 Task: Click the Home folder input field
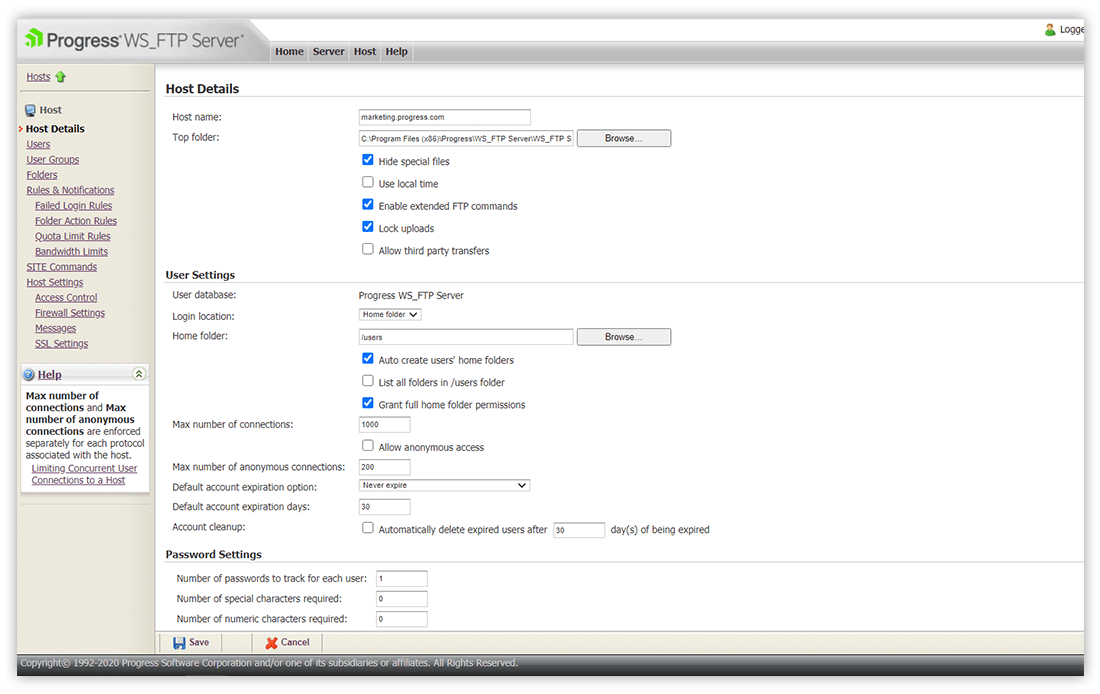click(466, 337)
